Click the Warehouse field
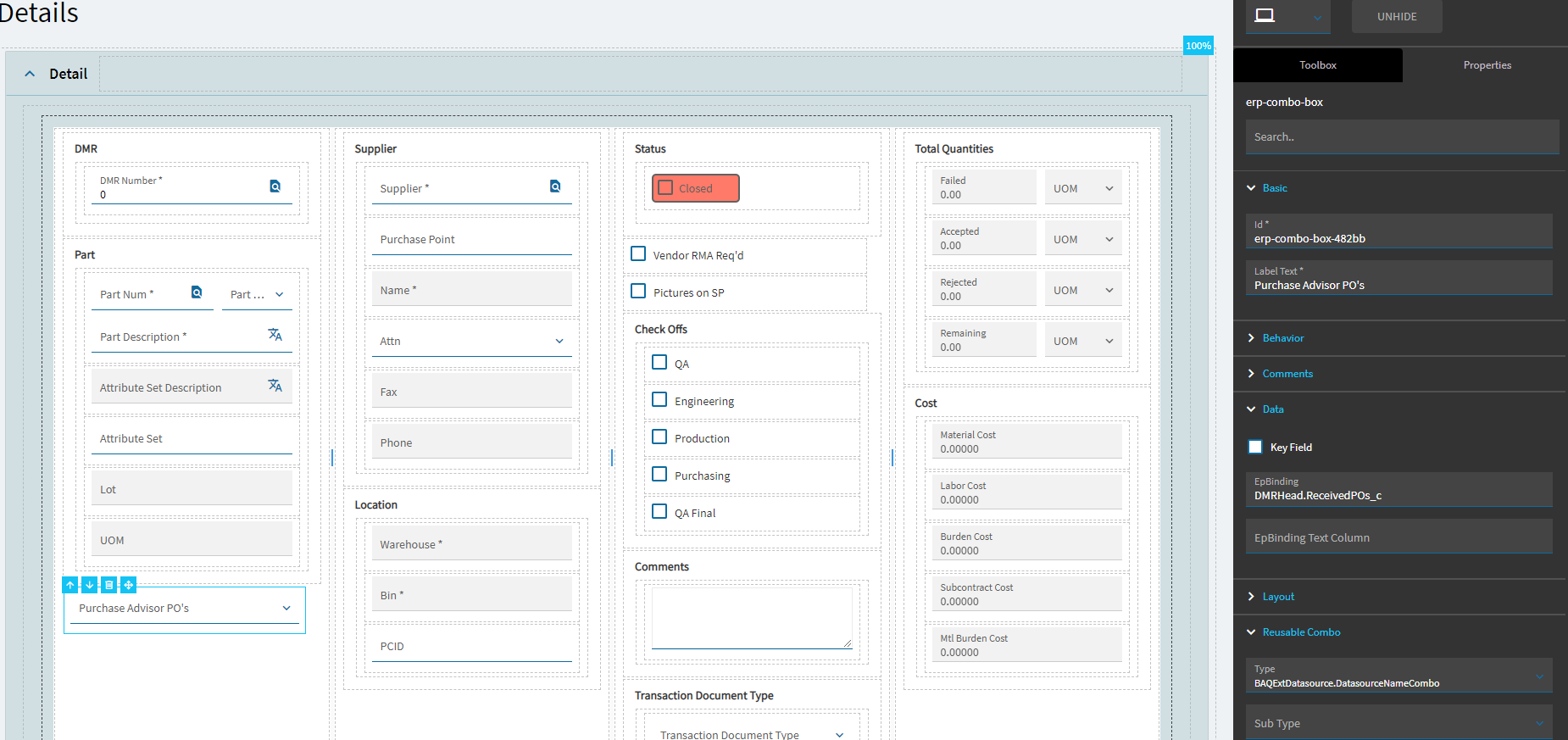 (x=472, y=543)
